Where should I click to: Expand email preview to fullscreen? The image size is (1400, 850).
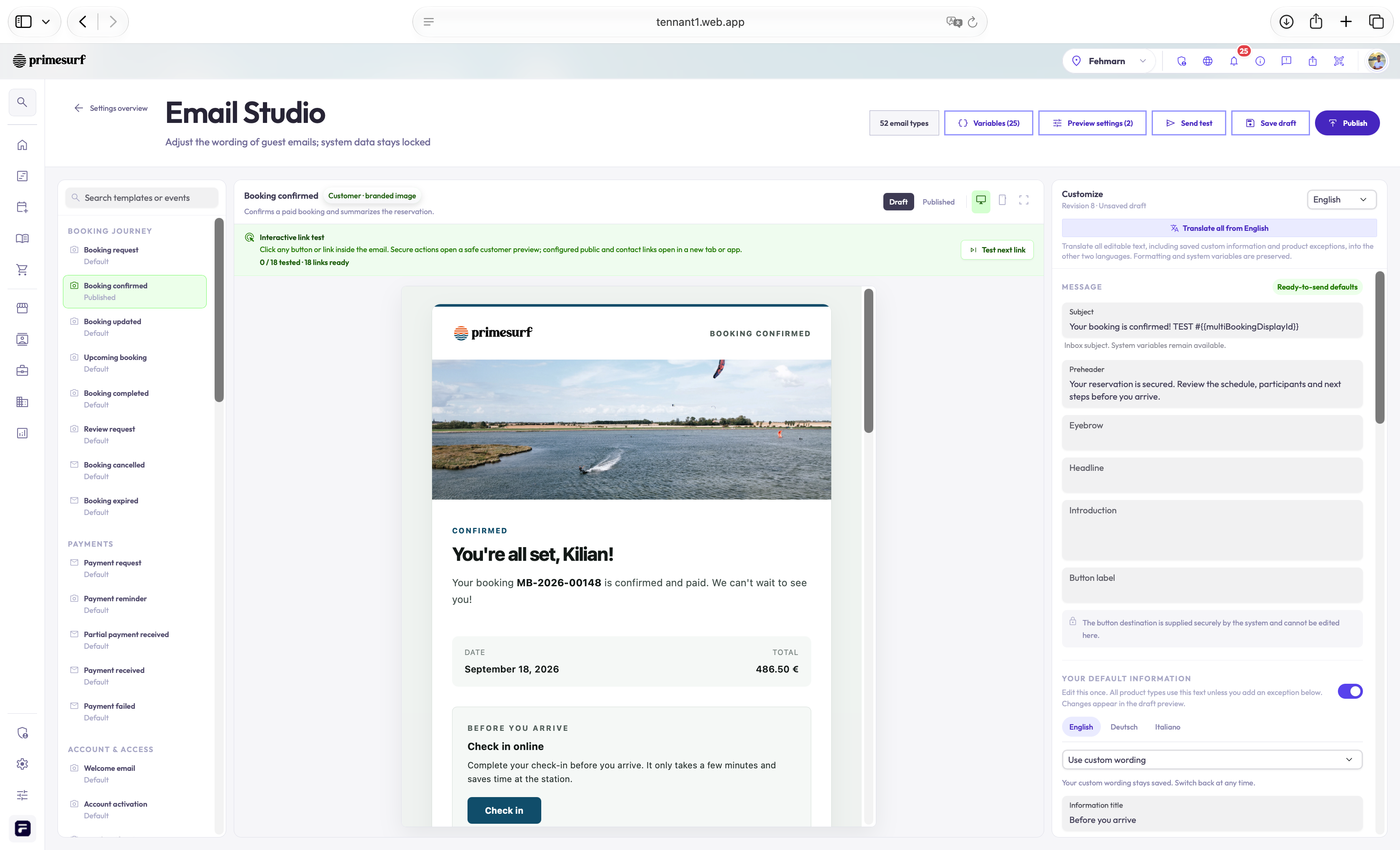click(1024, 200)
